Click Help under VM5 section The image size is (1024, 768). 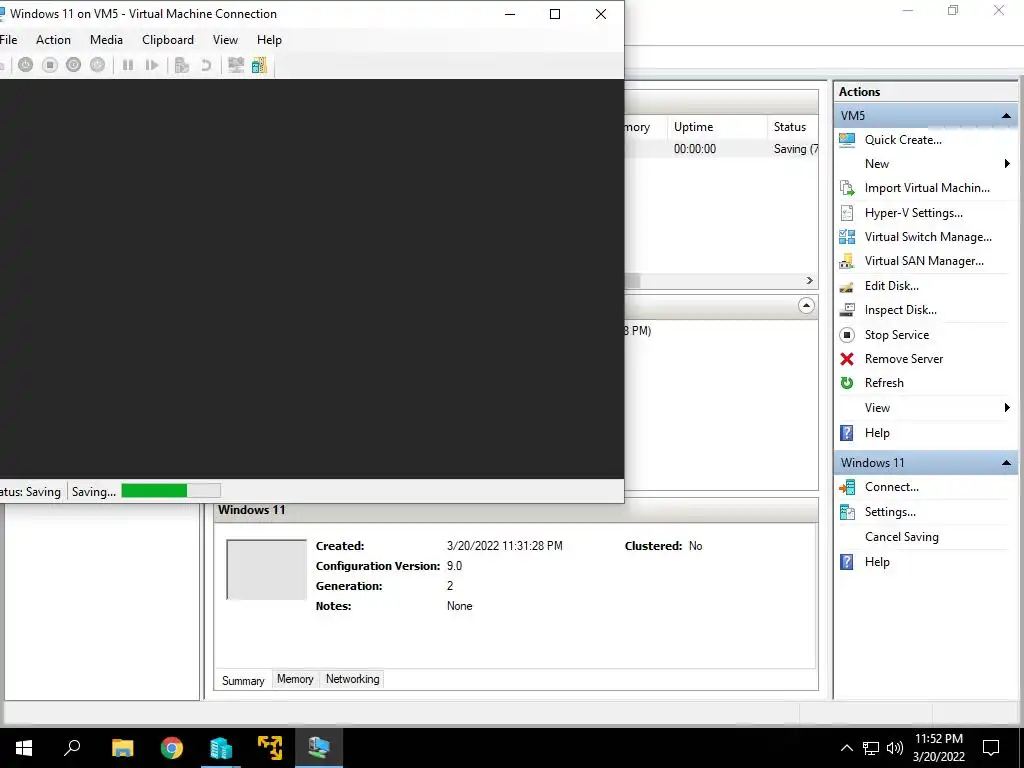point(877,433)
